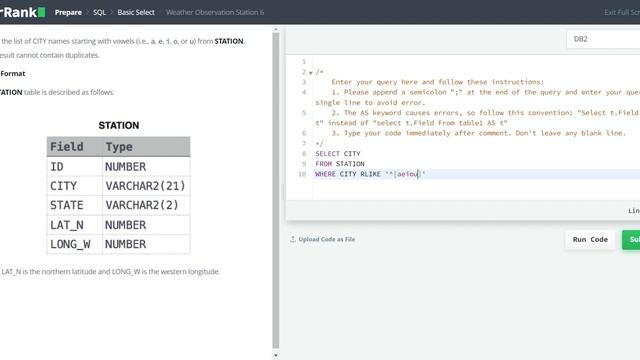Click the STATE field cell
This screenshot has height=360, width=640.
[75, 205]
